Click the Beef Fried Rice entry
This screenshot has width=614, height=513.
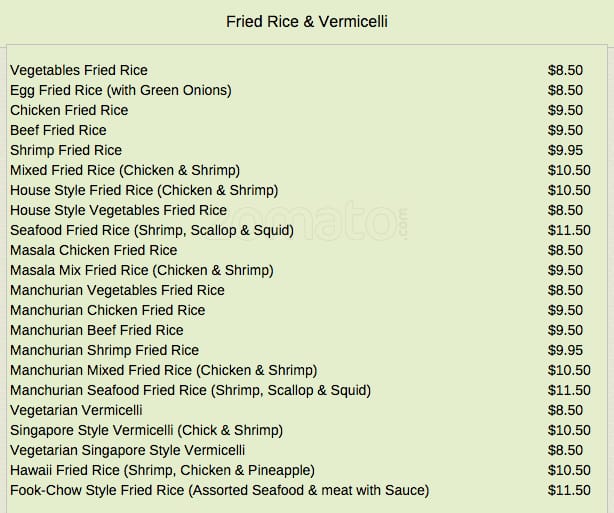(58, 130)
